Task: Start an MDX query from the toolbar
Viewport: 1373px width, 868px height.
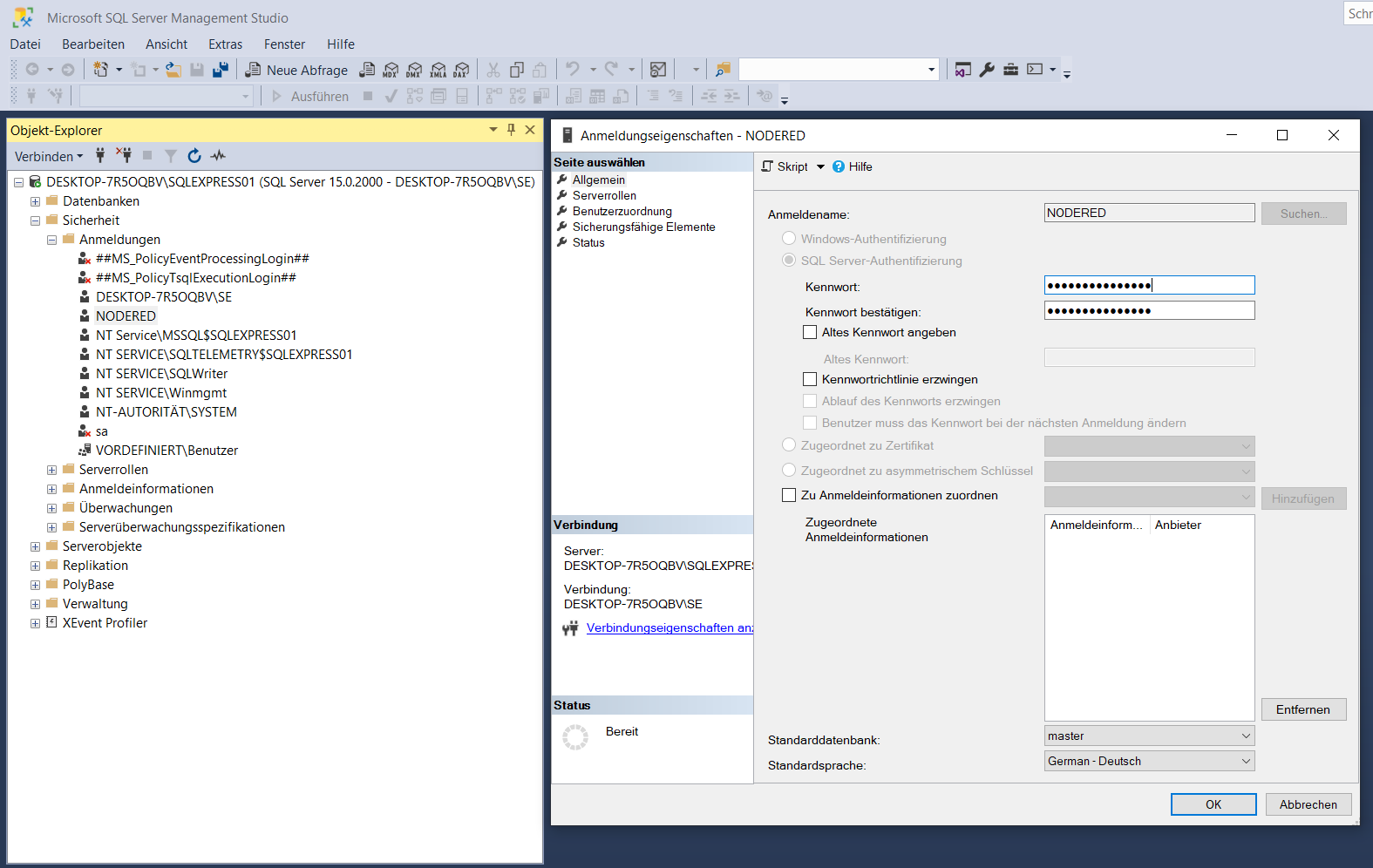Action: click(x=391, y=70)
